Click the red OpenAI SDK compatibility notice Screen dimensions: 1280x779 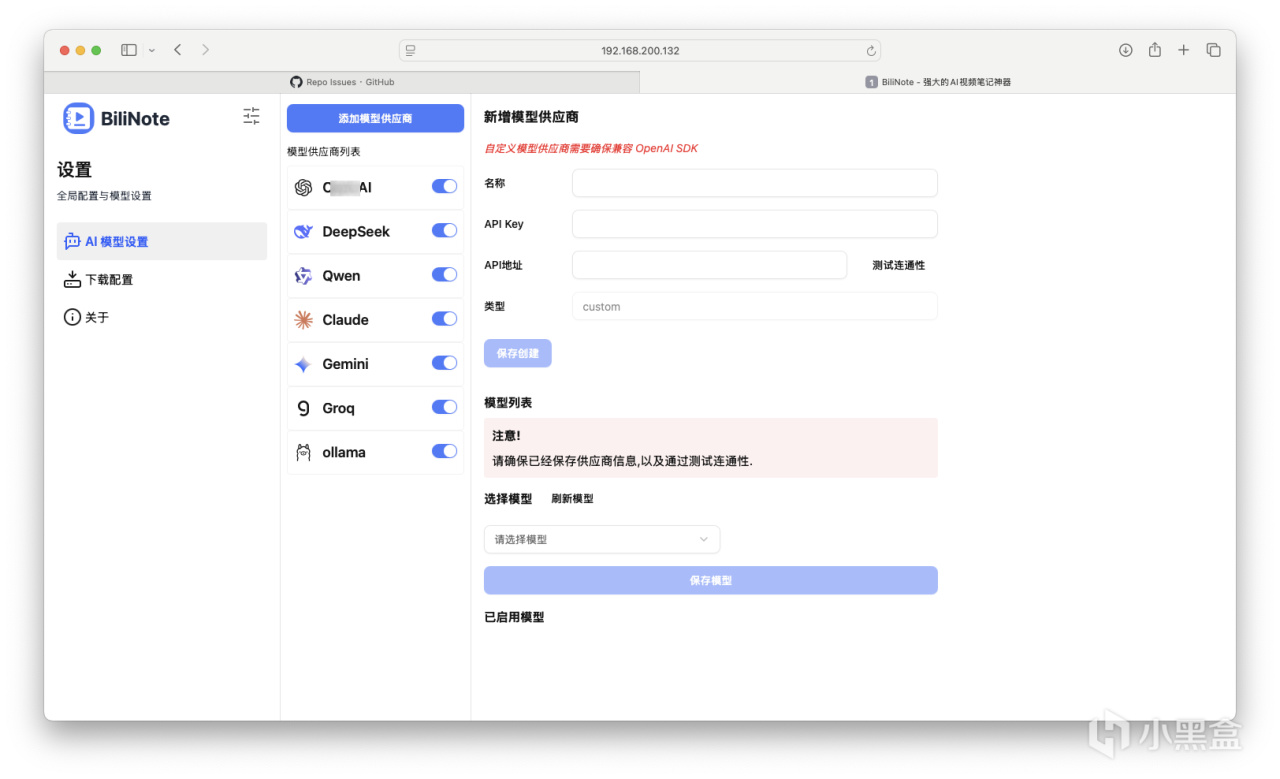(591, 148)
